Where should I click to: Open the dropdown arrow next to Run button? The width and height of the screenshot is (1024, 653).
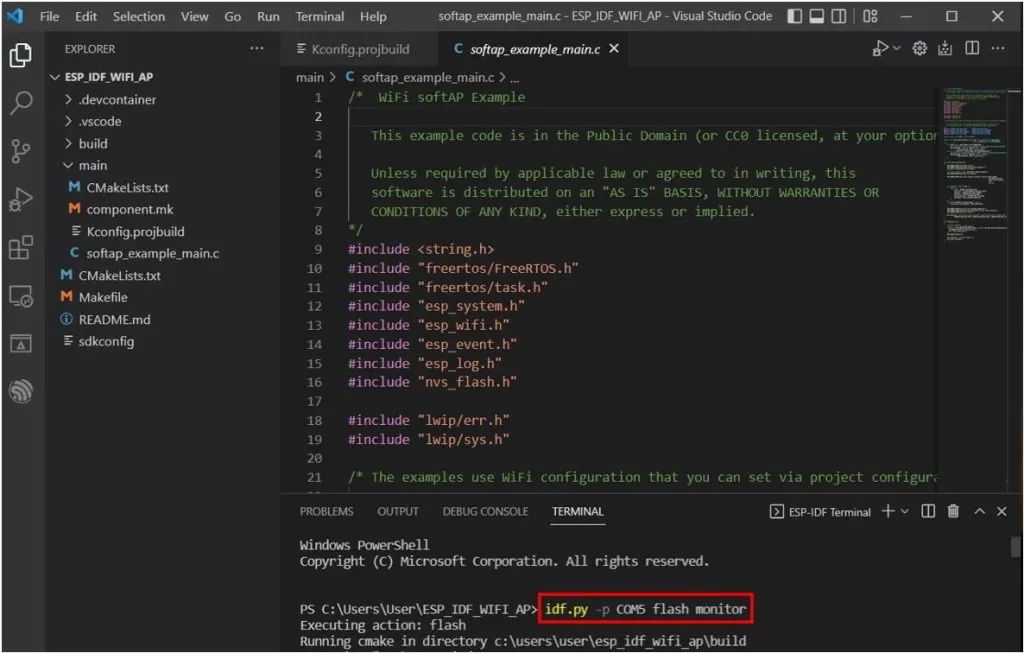point(897,48)
